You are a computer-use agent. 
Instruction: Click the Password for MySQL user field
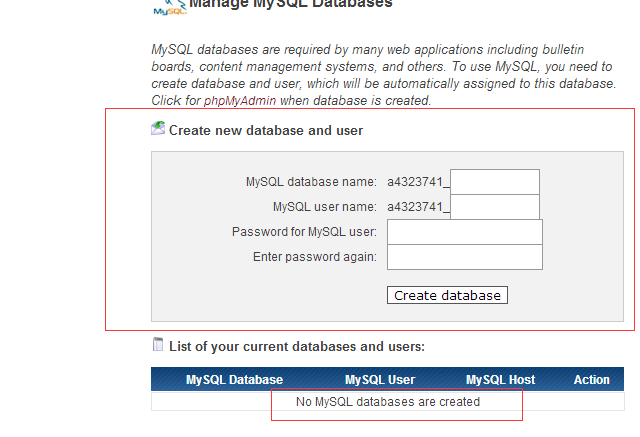click(465, 232)
